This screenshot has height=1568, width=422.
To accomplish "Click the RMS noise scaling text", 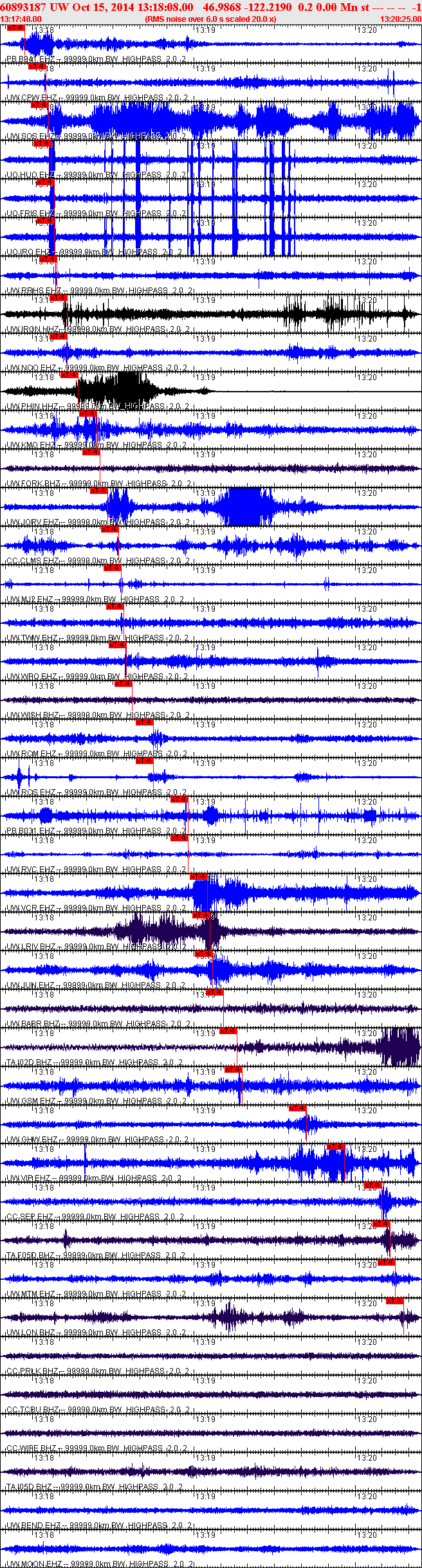I will 210,19.
